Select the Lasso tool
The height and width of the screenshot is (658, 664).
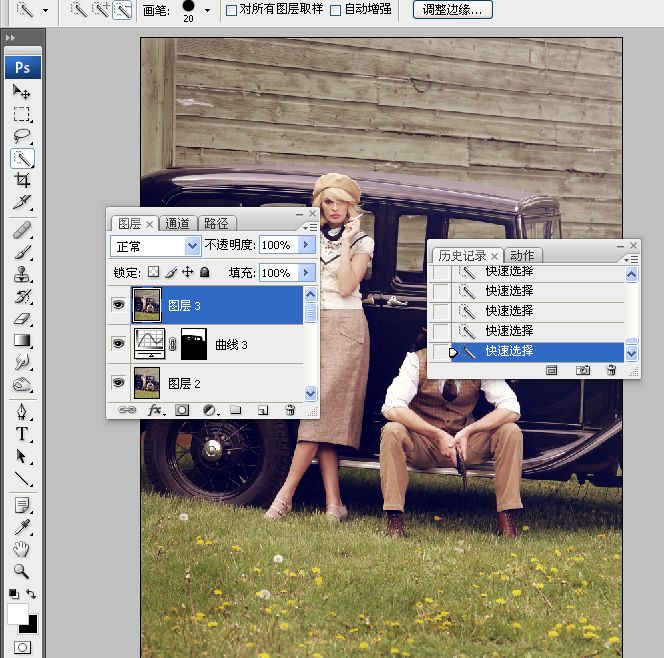(x=22, y=136)
